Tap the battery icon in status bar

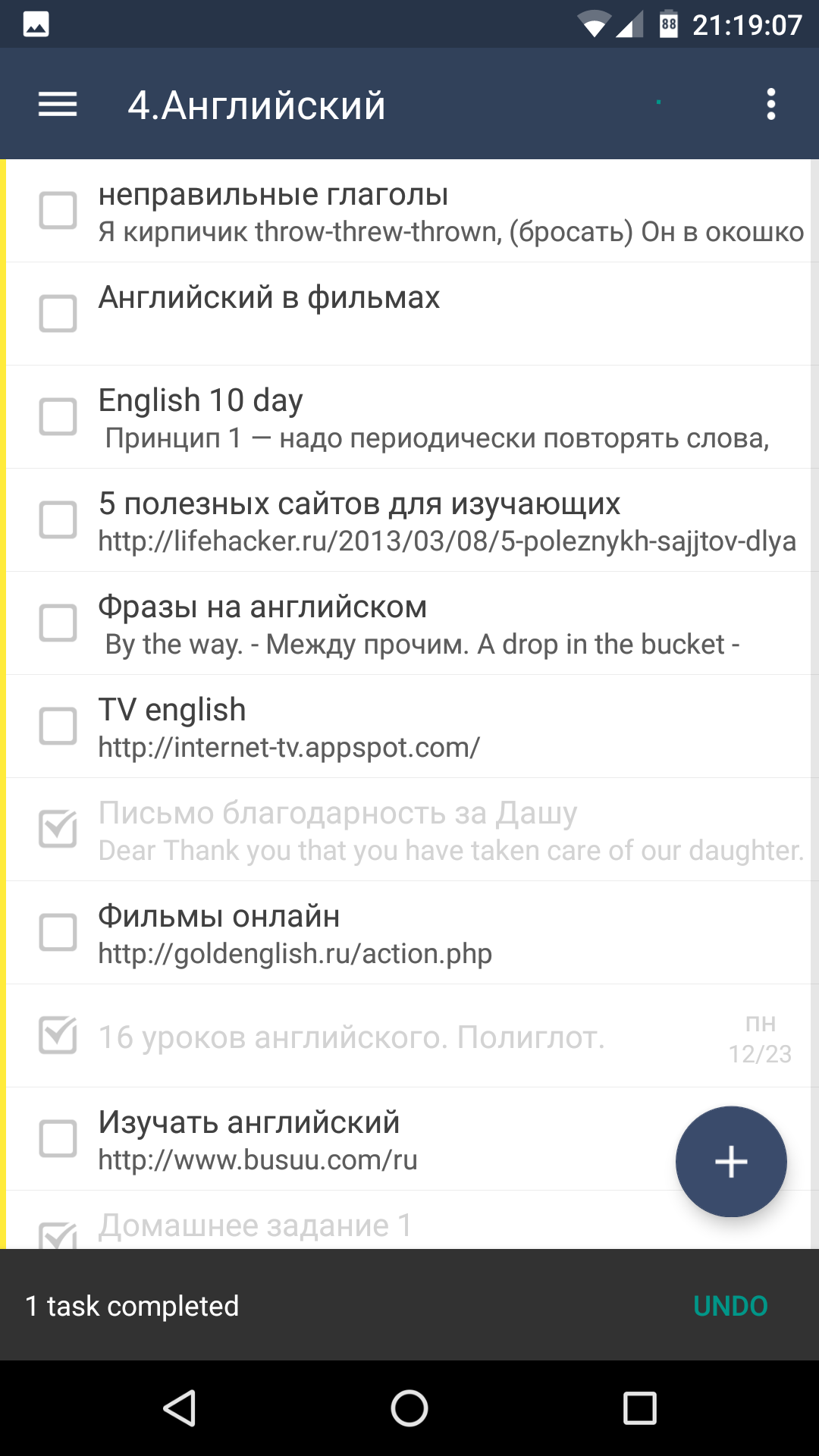668,24
